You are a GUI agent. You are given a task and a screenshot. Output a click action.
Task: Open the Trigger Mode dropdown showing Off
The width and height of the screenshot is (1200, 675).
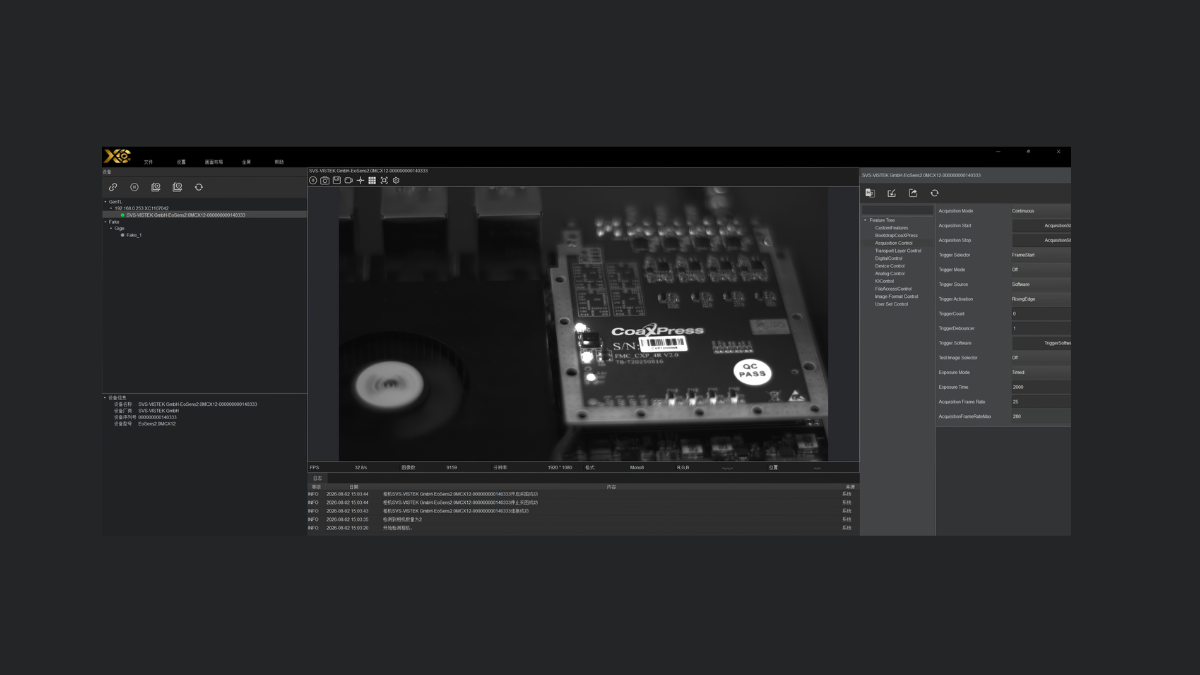click(1040, 270)
